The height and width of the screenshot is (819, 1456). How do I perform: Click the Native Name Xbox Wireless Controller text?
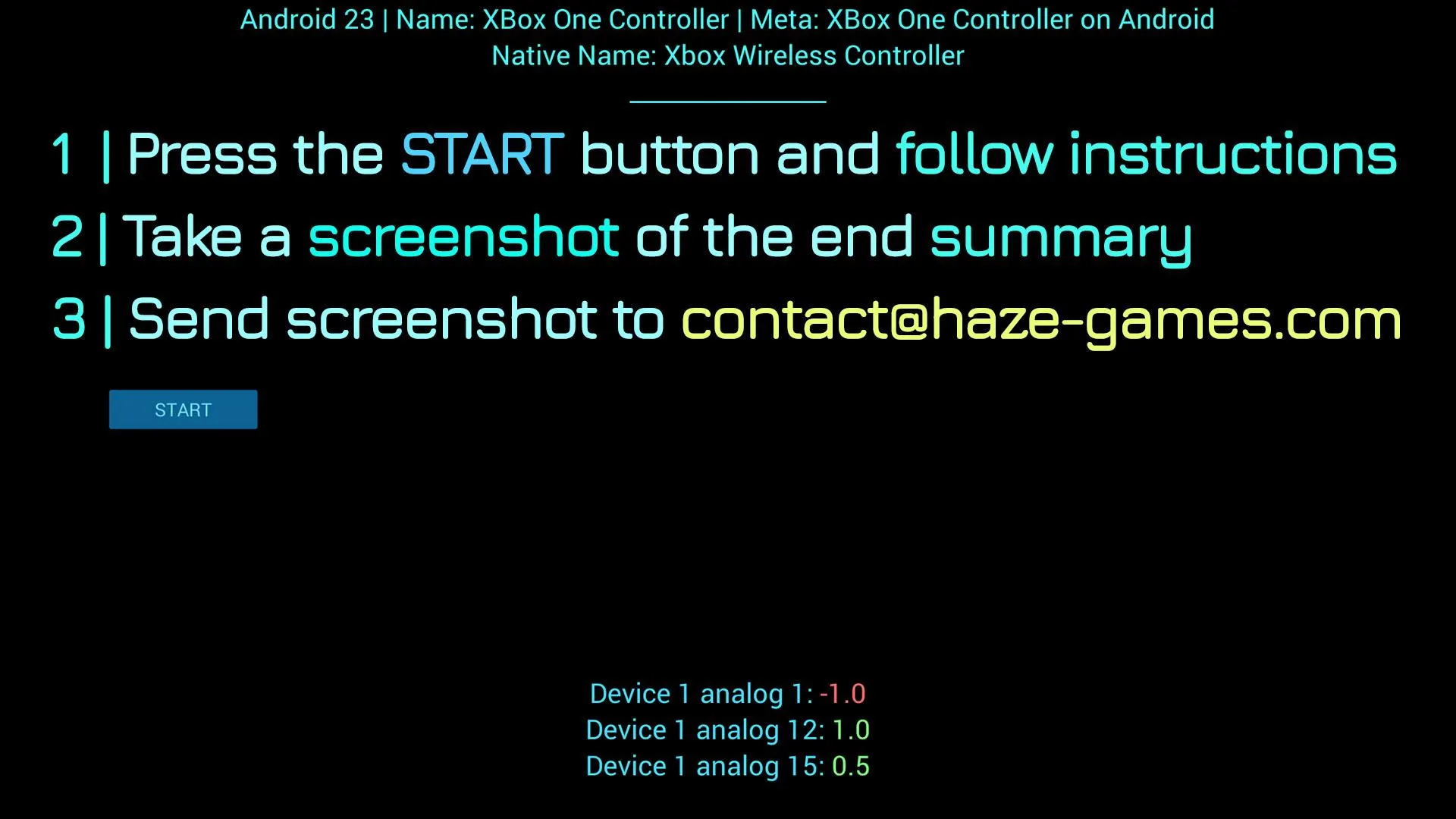click(x=728, y=56)
